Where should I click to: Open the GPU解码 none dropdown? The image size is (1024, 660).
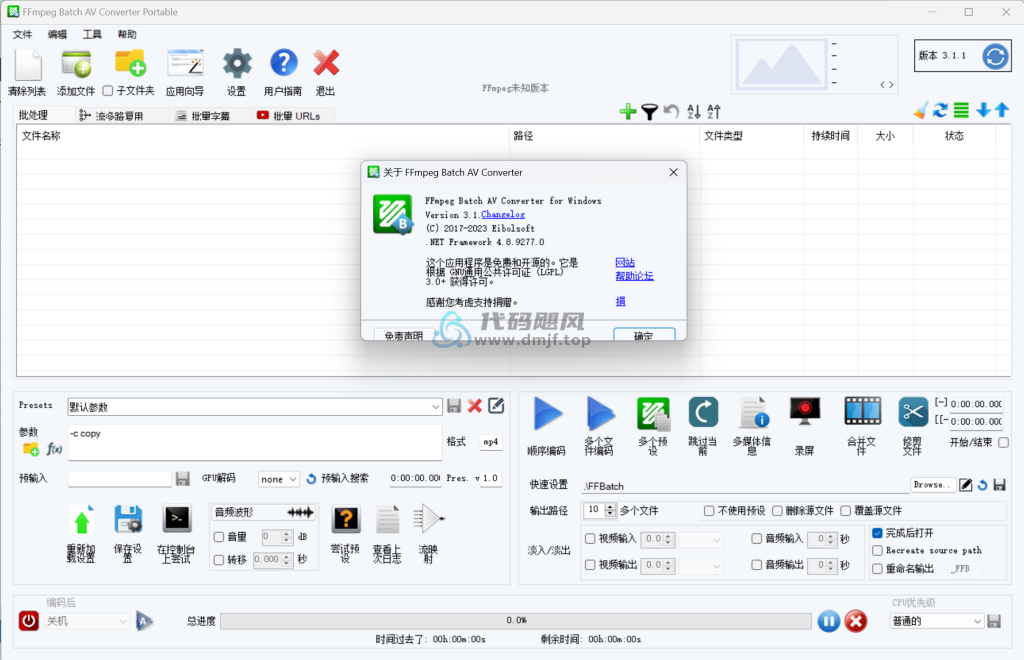point(279,479)
